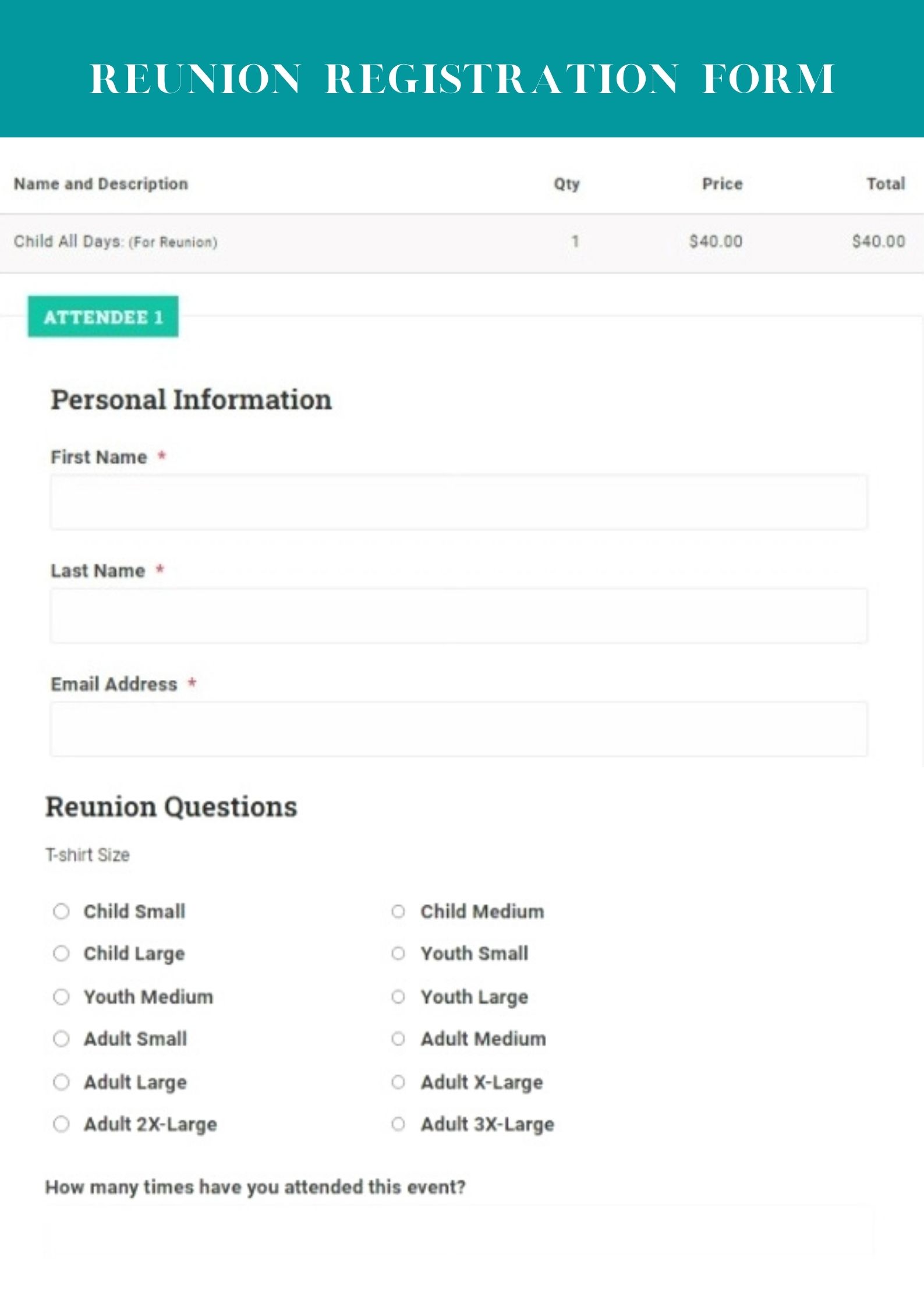Pick Youth Large t-shirt size
Screen dimensions: 924x1307
pyautogui.click(x=398, y=997)
